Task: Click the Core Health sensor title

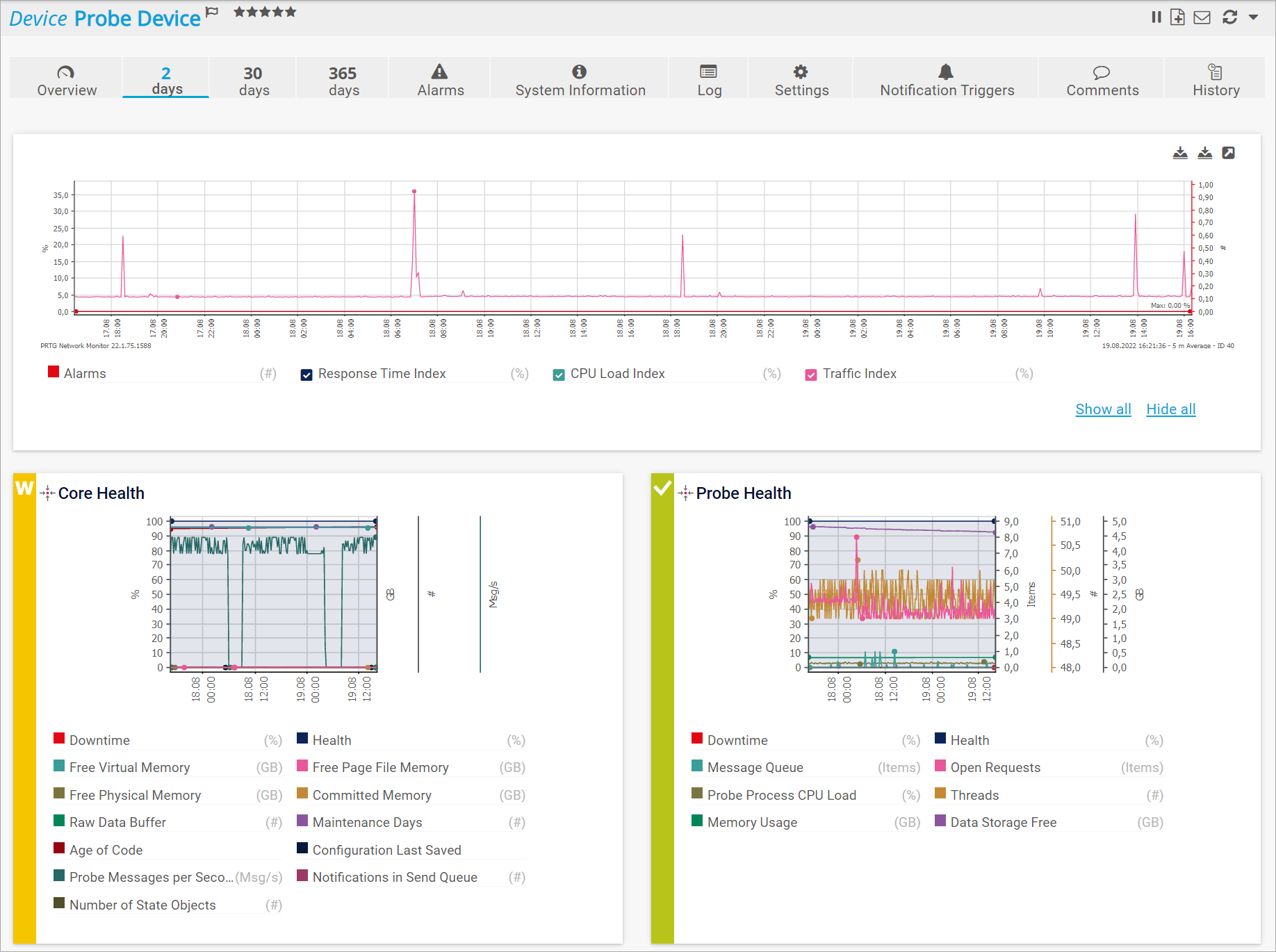Action: pyautogui.click(x=101, y=493)
